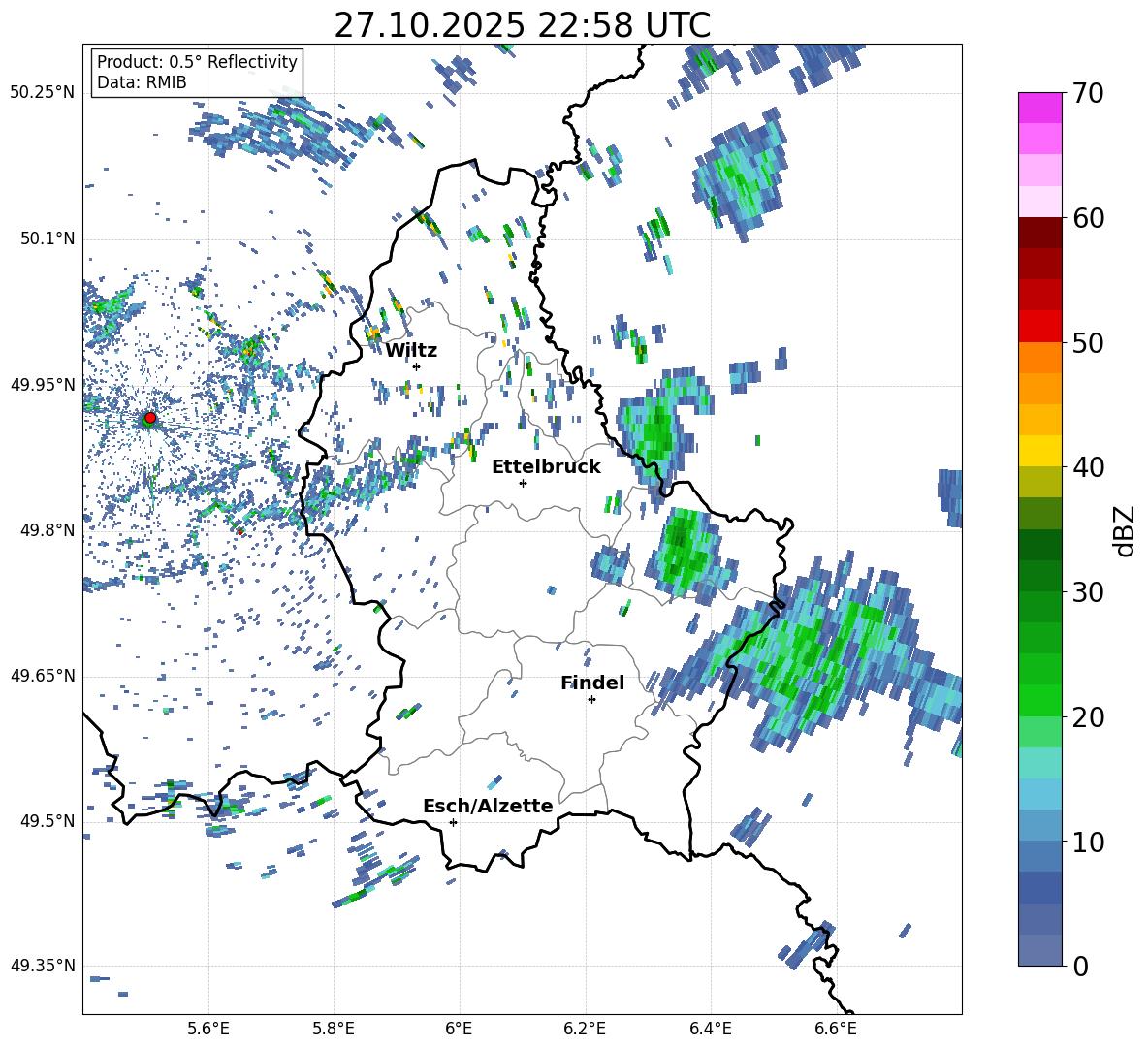This screenshot has width=1148, height=1048.
Task: Click the Ettelbruck city label
Action: [546, 467]
